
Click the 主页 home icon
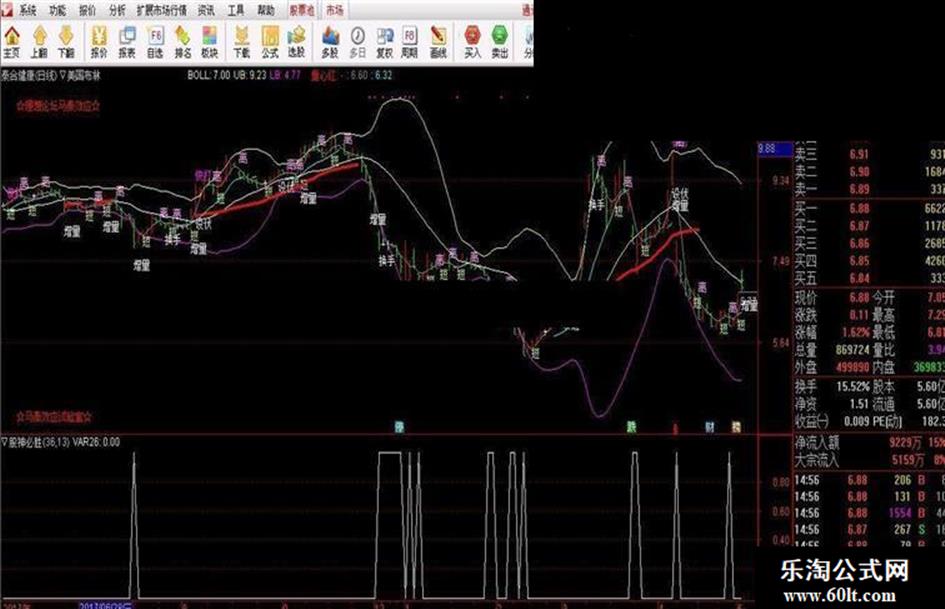click(11, 42)
